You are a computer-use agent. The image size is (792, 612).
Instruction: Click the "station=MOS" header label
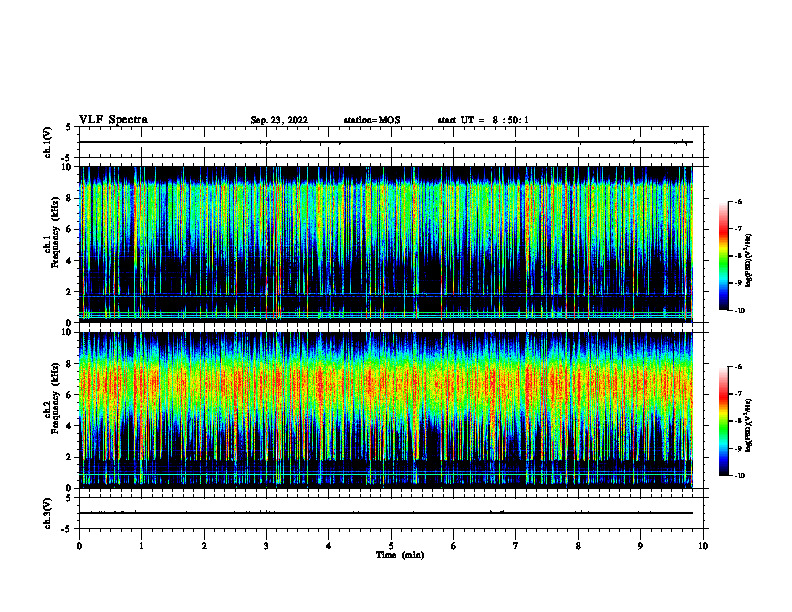pos(372,120)
